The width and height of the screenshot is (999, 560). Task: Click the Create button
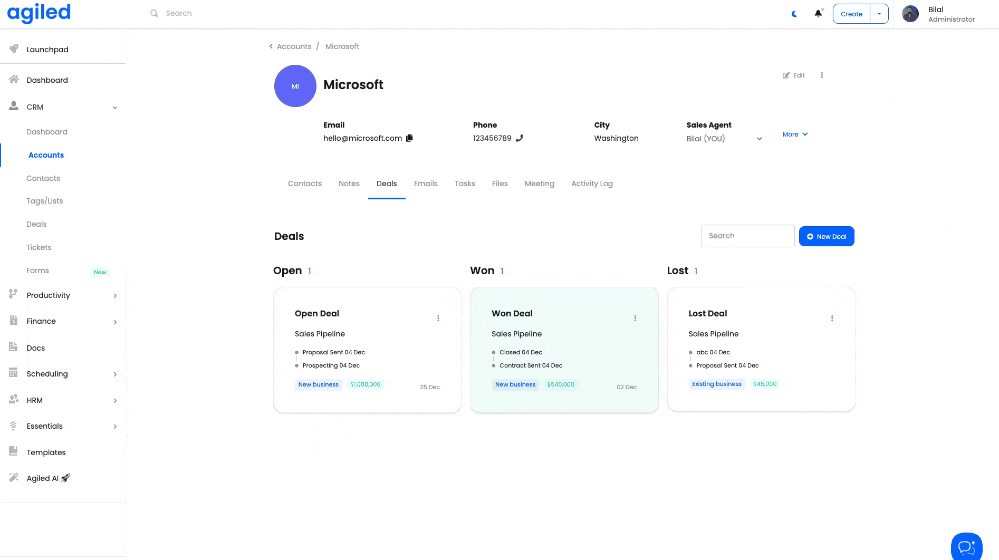coord(851,13)
